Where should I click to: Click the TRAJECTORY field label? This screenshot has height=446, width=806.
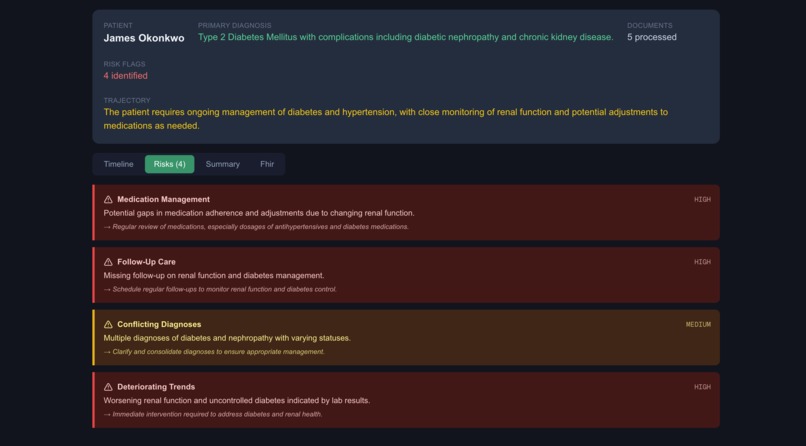(x=127, y=101)
